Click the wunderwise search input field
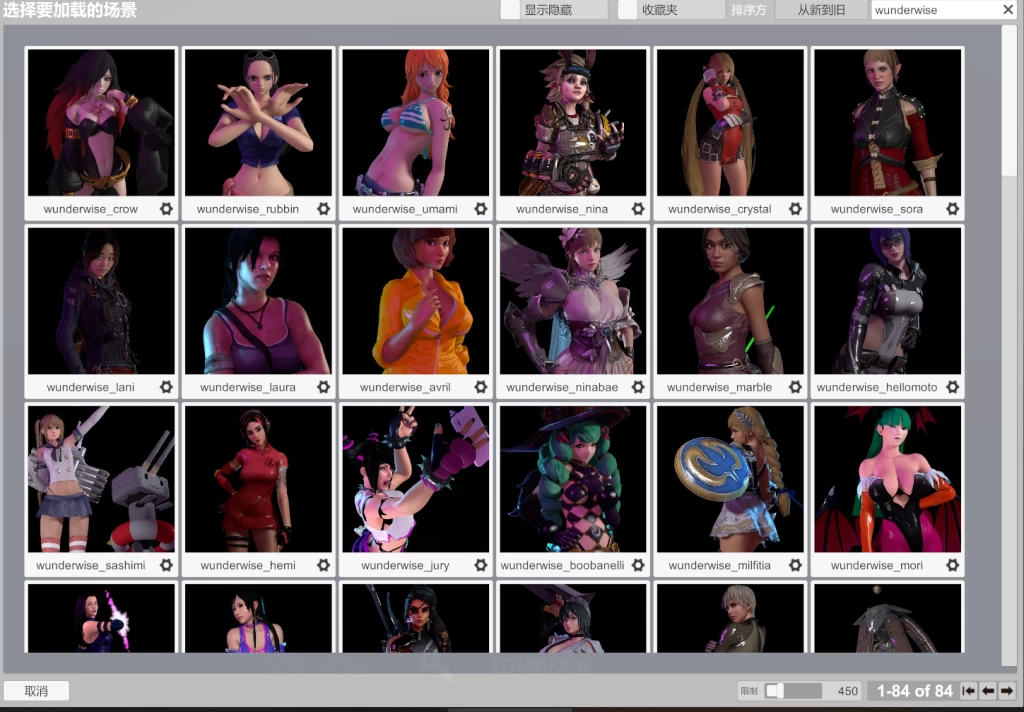 point(934,10)
